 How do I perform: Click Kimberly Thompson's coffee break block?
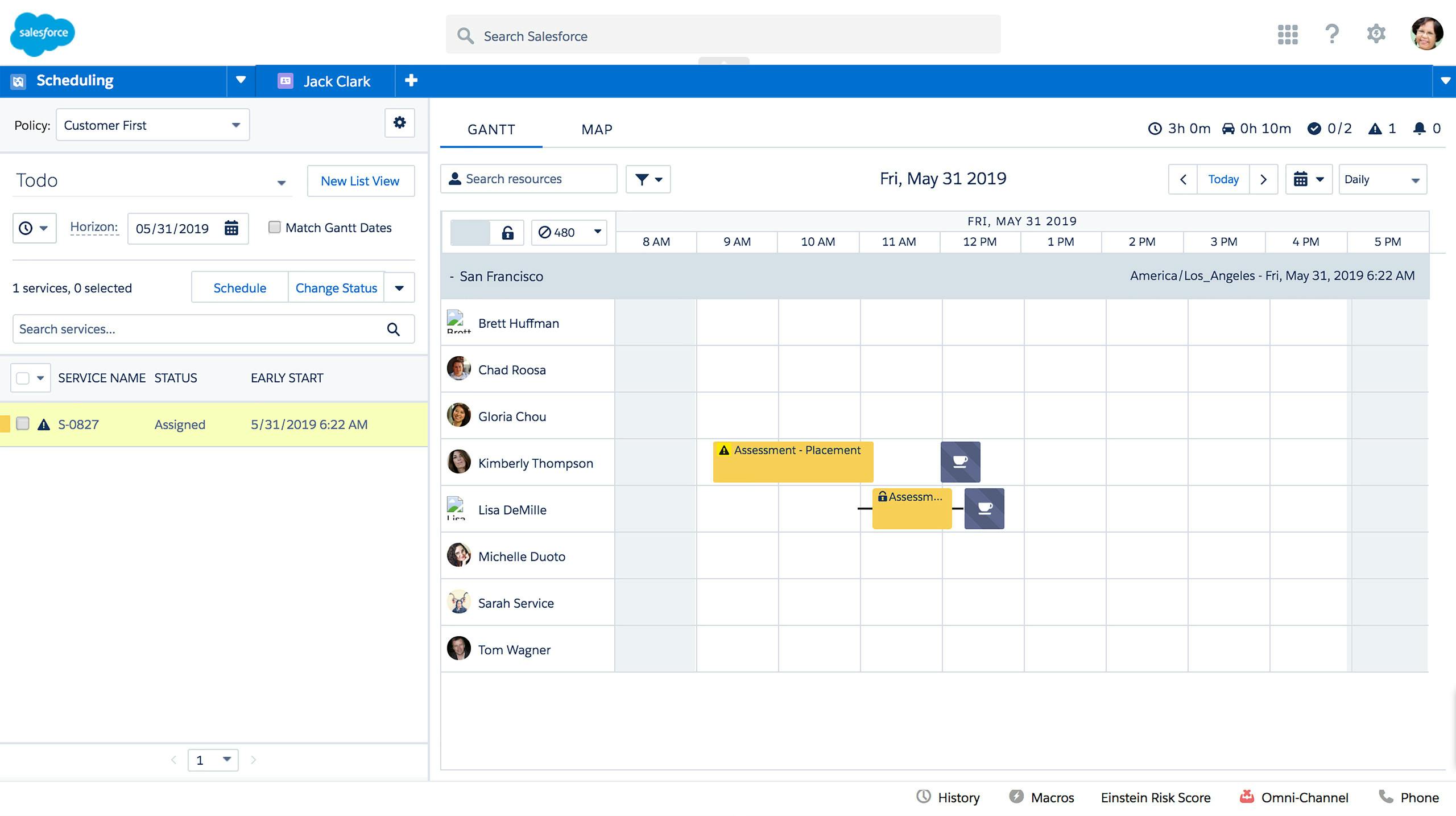pyautogui.click(x=960, y=462)
